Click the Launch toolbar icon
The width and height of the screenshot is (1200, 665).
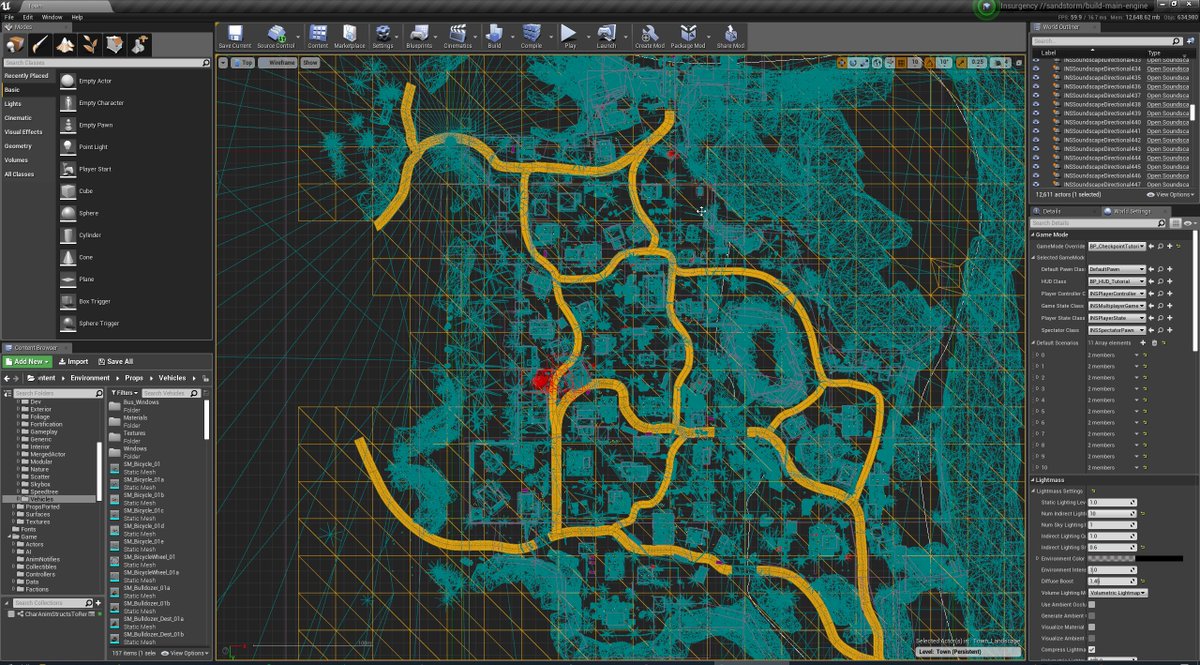click(606, 37)
